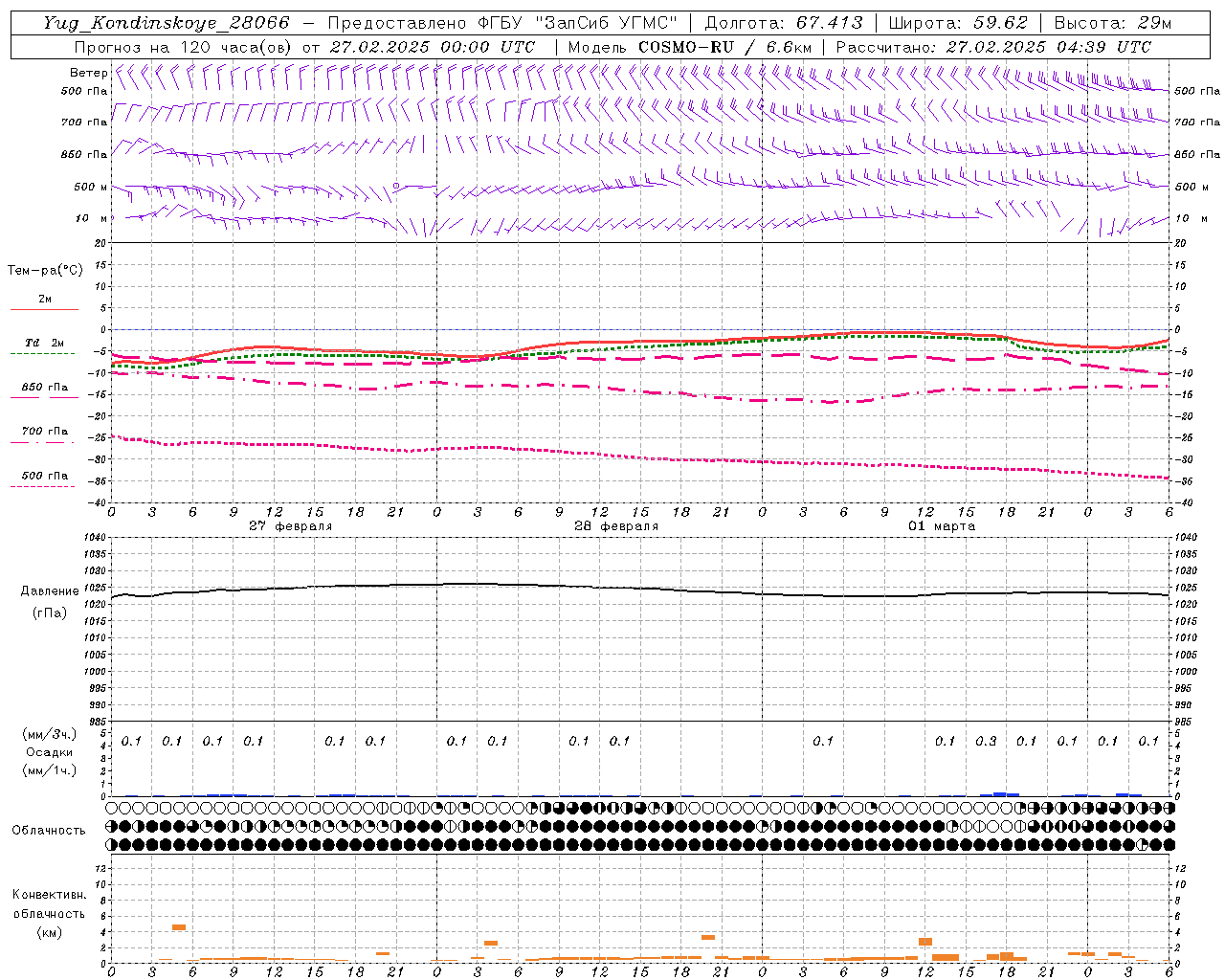
Task: Click the Долгота: 67.413 header value
Action: 784,23
